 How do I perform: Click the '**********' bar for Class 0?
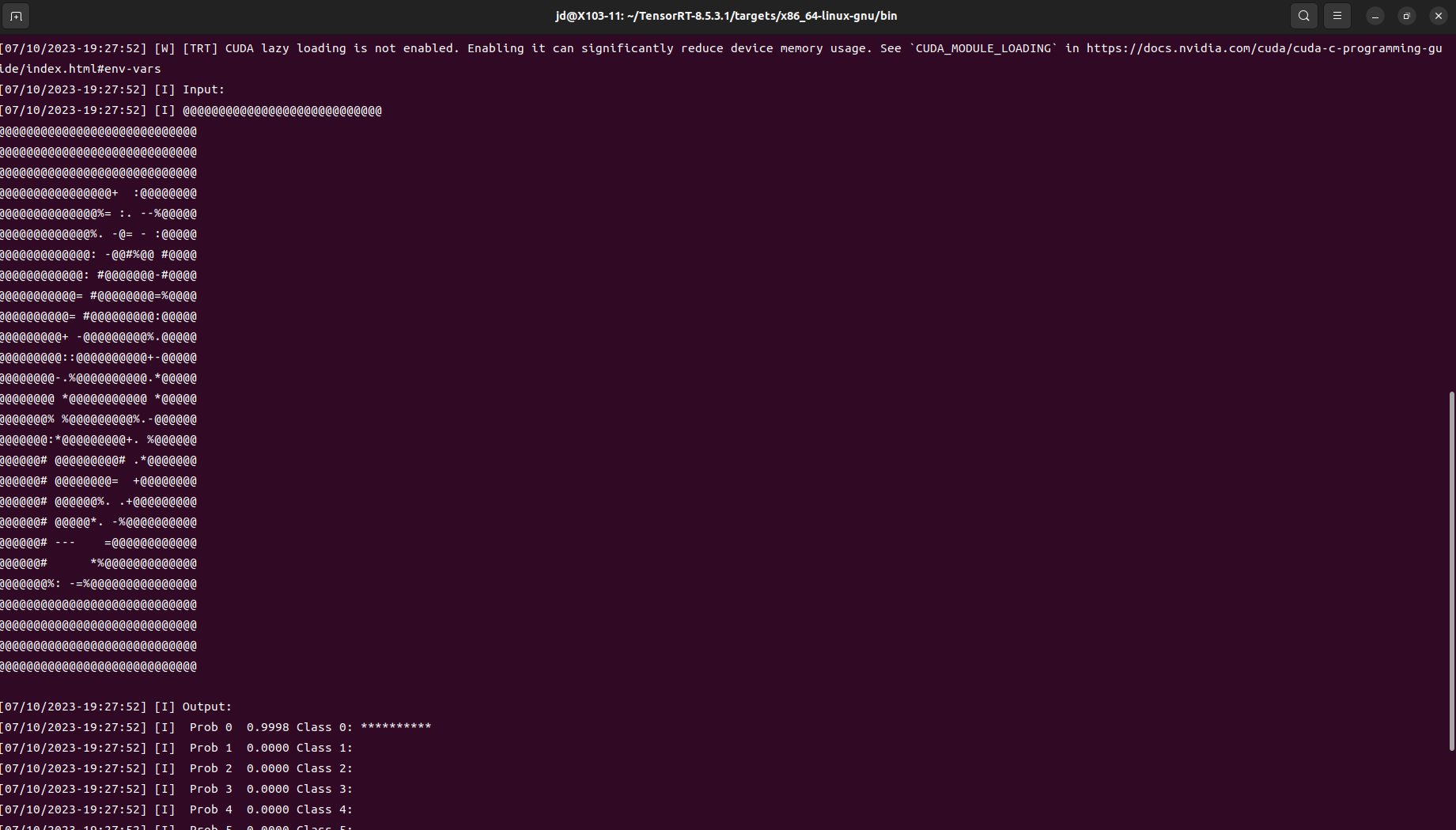[x=396, y=726]
